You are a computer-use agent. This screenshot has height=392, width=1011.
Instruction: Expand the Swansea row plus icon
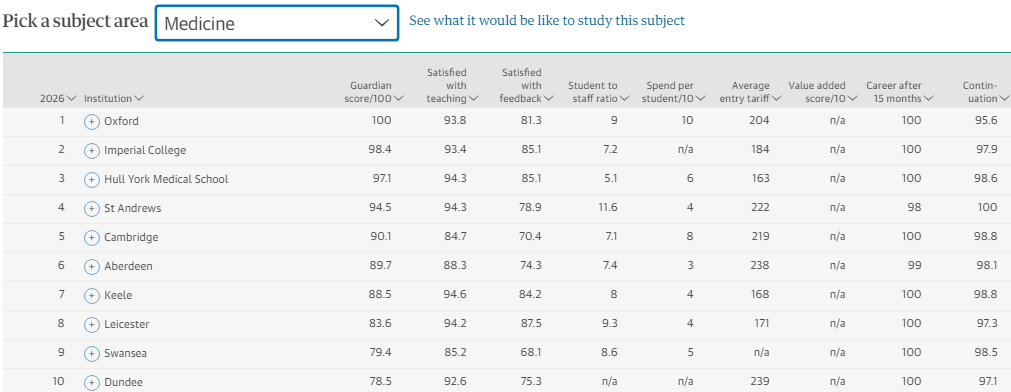click(x=92, y=353)
